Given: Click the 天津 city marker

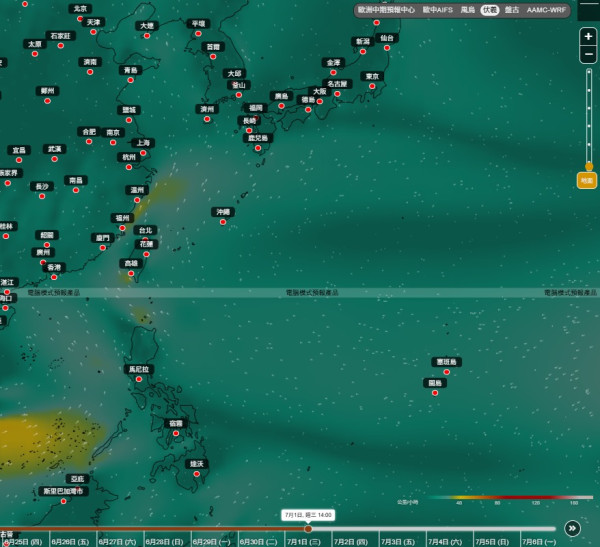Looking at the screenshot, I should [x=93, y=32].
